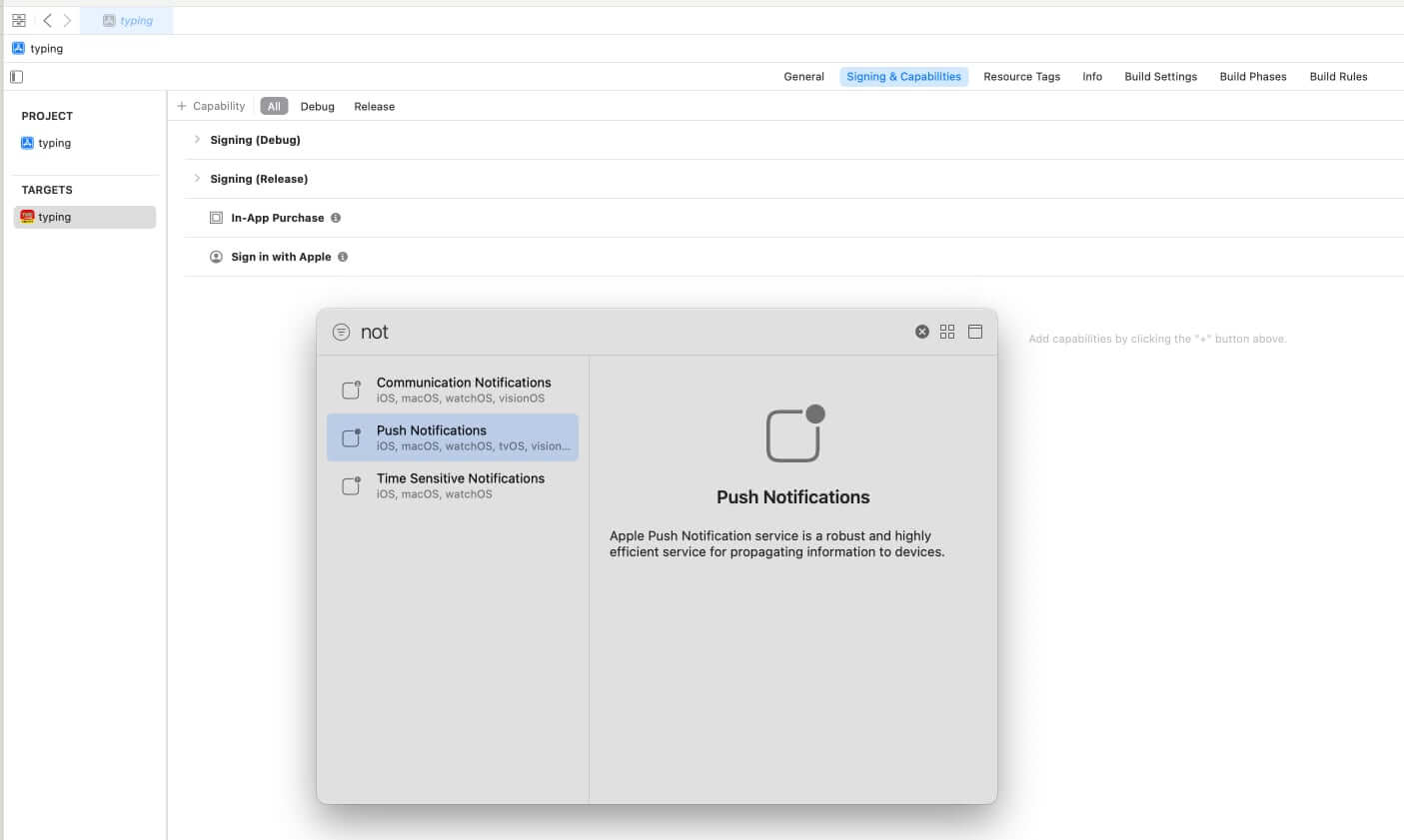
Task: Open the Info tab
Action: click(1092, 77)
